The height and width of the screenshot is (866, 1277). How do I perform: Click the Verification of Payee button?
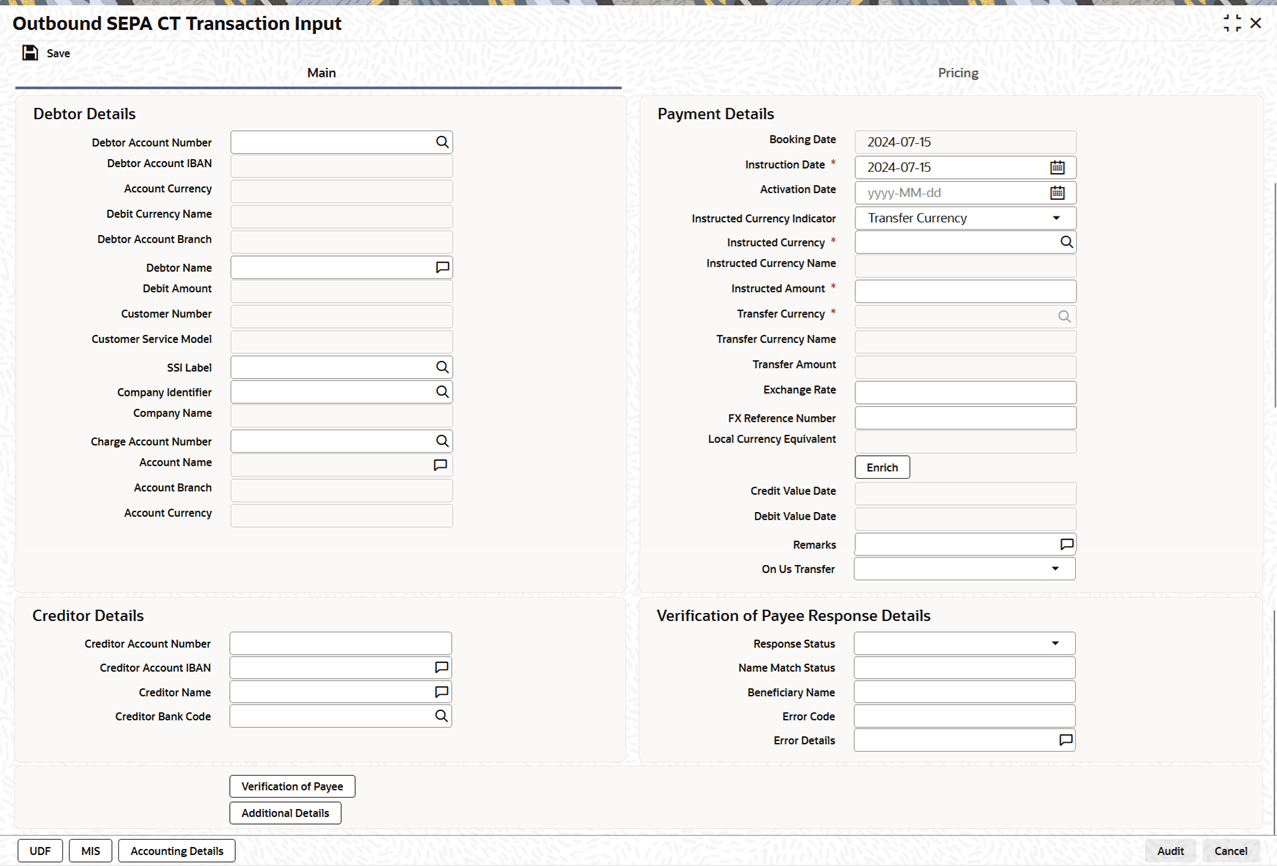pos(292,786)
